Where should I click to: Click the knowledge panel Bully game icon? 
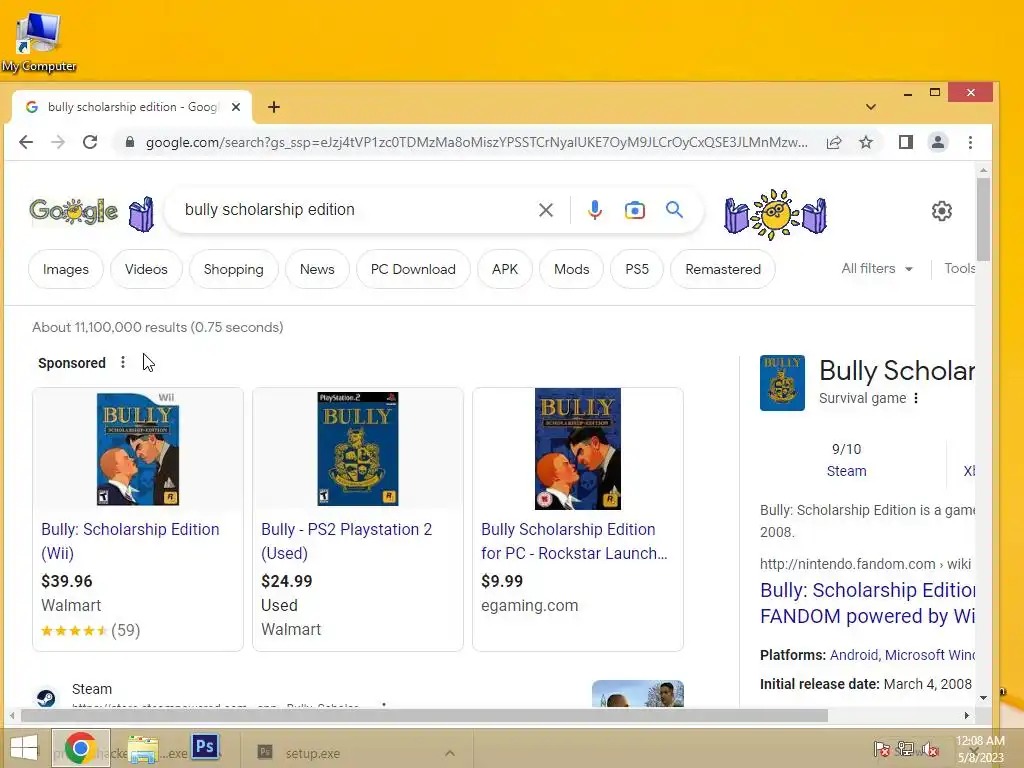(782, 383)
